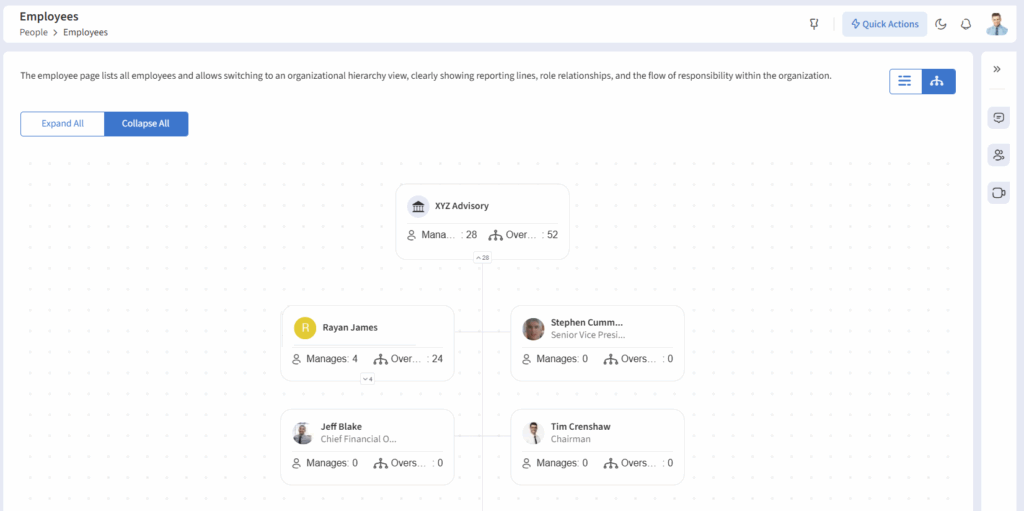Open the coffee cup break icon
Screen dimensions: 1024x511
pos(998,192)
